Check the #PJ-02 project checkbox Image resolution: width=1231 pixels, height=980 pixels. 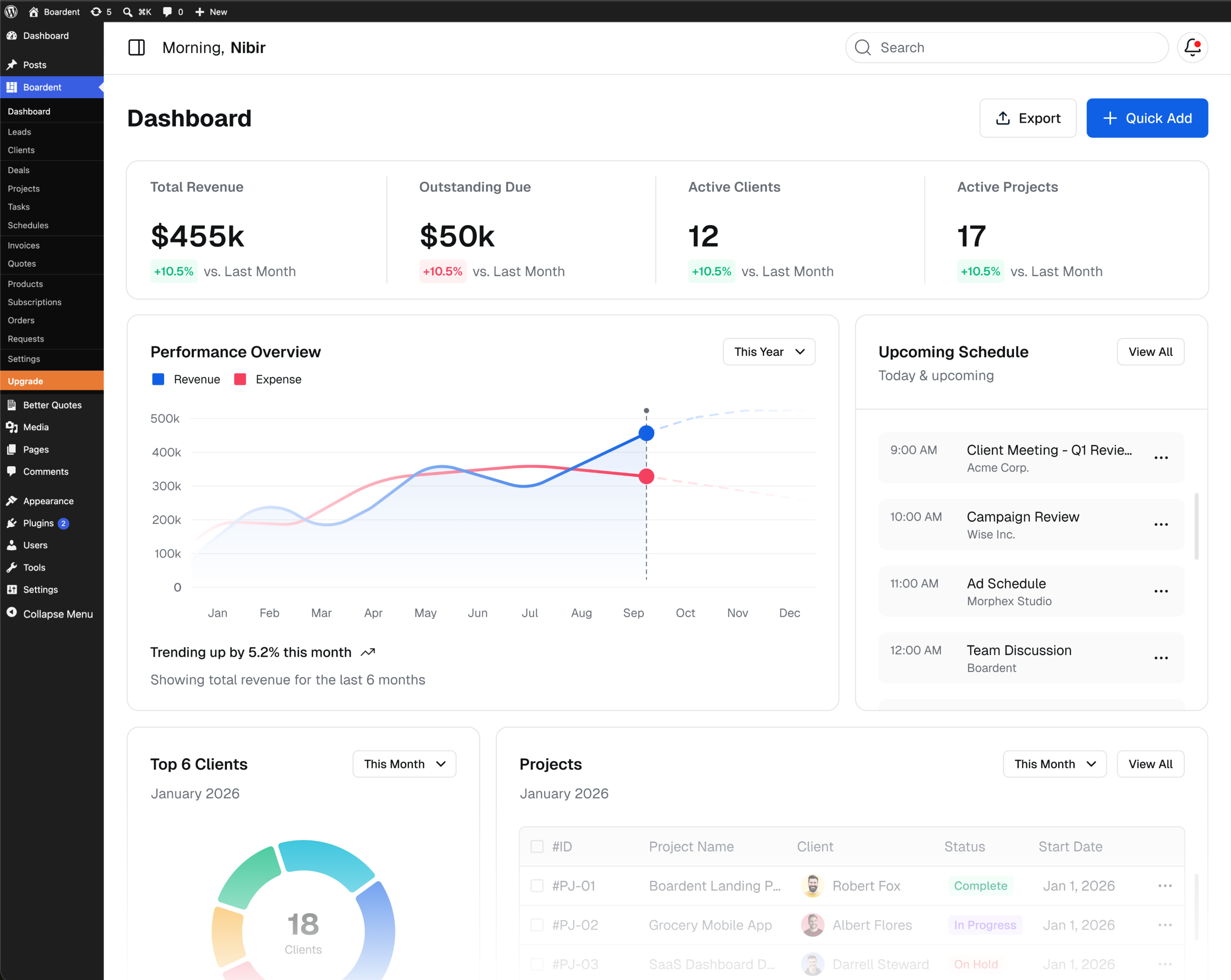tap(537, 925)
